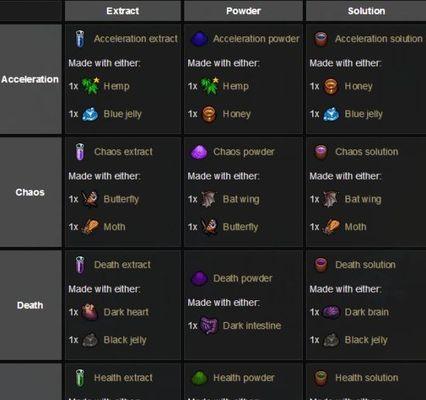The height and width of the screenshot is (400, 426).
Task: Click the Chaos solution bowl icon
Action: [x=321, y=152]
